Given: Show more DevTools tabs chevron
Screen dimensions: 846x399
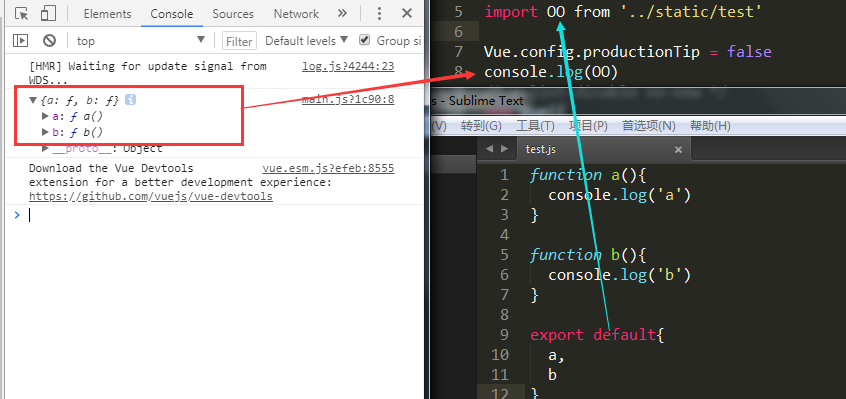Looking at the screenshot, I should (x=342, y=13).
